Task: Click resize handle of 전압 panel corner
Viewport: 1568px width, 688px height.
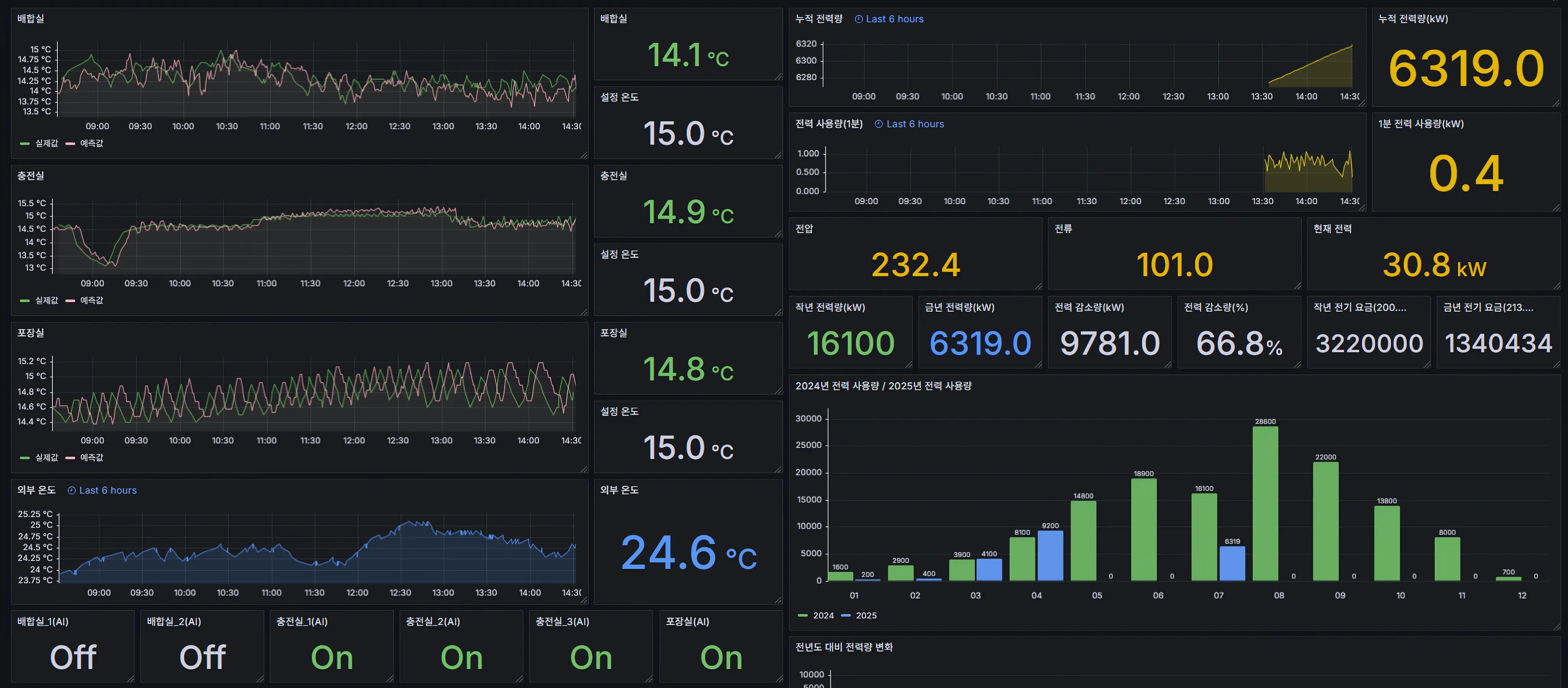Action: [1039, 286]
